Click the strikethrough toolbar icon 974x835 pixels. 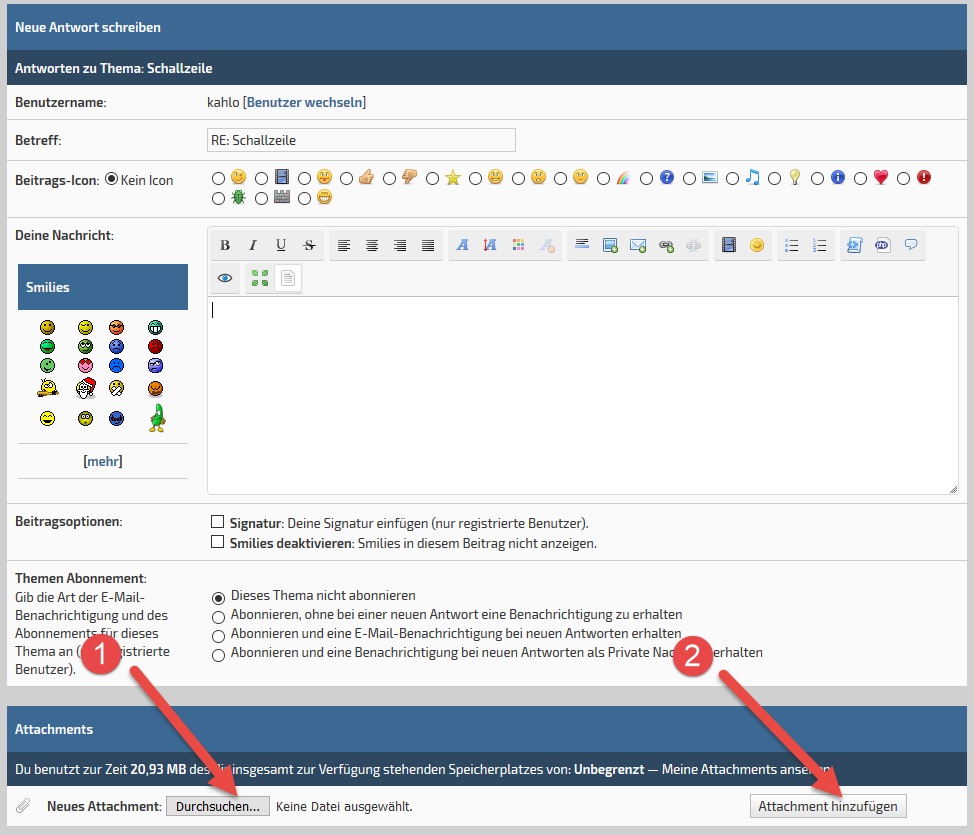(309, 246)
